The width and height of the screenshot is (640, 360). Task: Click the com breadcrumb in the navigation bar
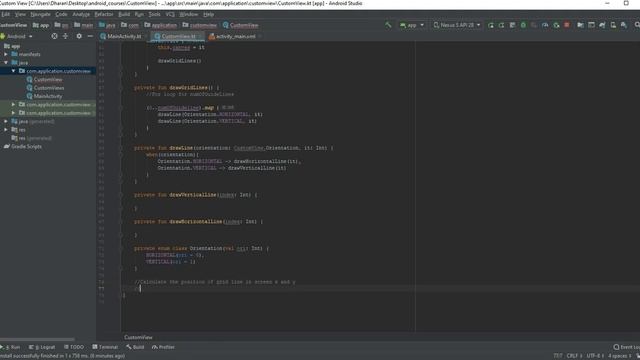130,25
